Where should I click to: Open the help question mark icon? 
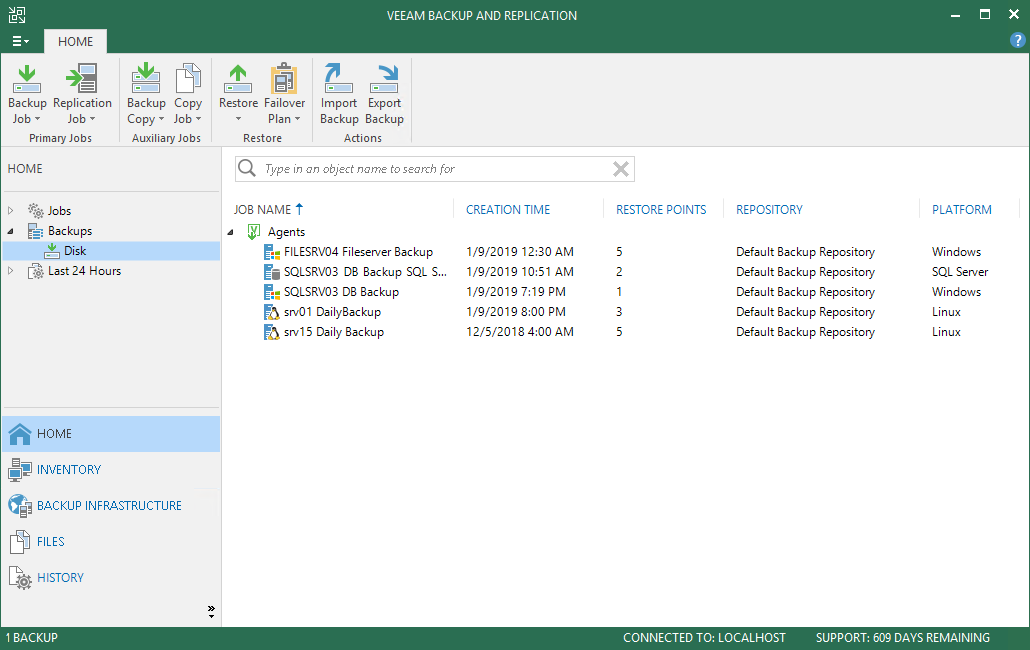1017,41
